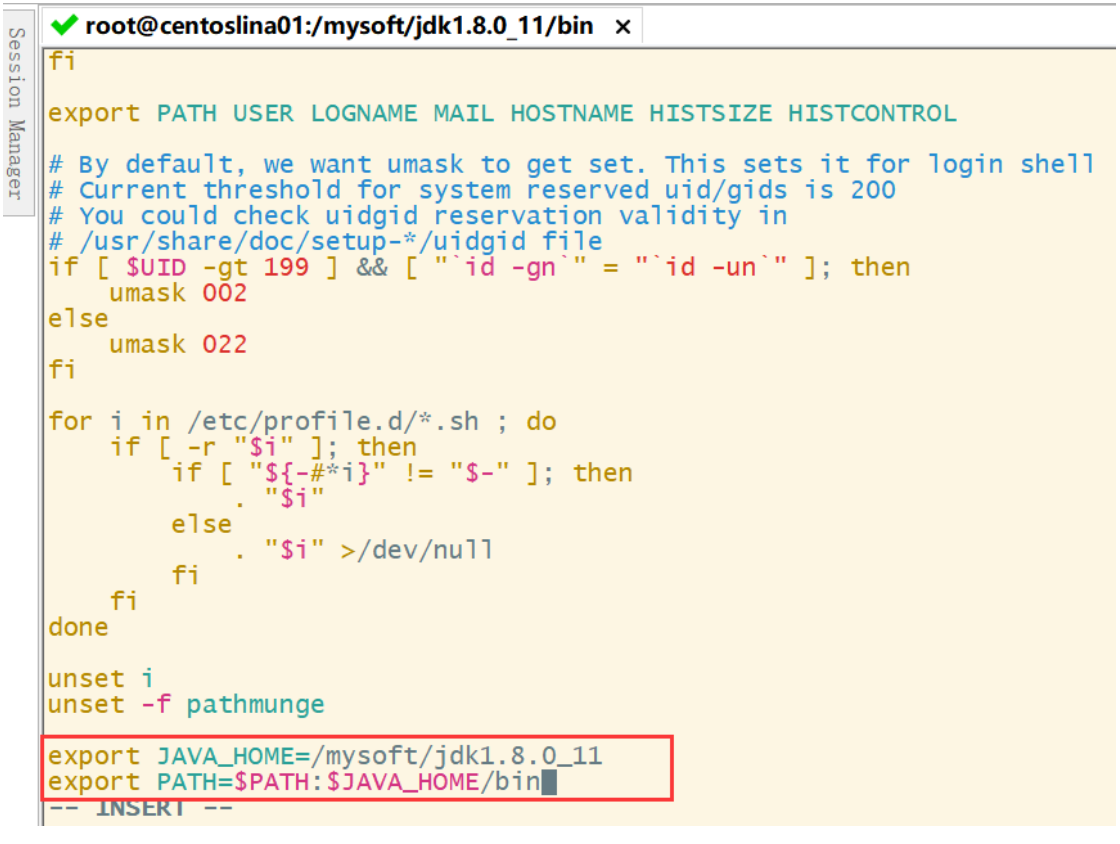
Task: Place cursor on '# You could check uidgid' line
Action: coord(418,216)
